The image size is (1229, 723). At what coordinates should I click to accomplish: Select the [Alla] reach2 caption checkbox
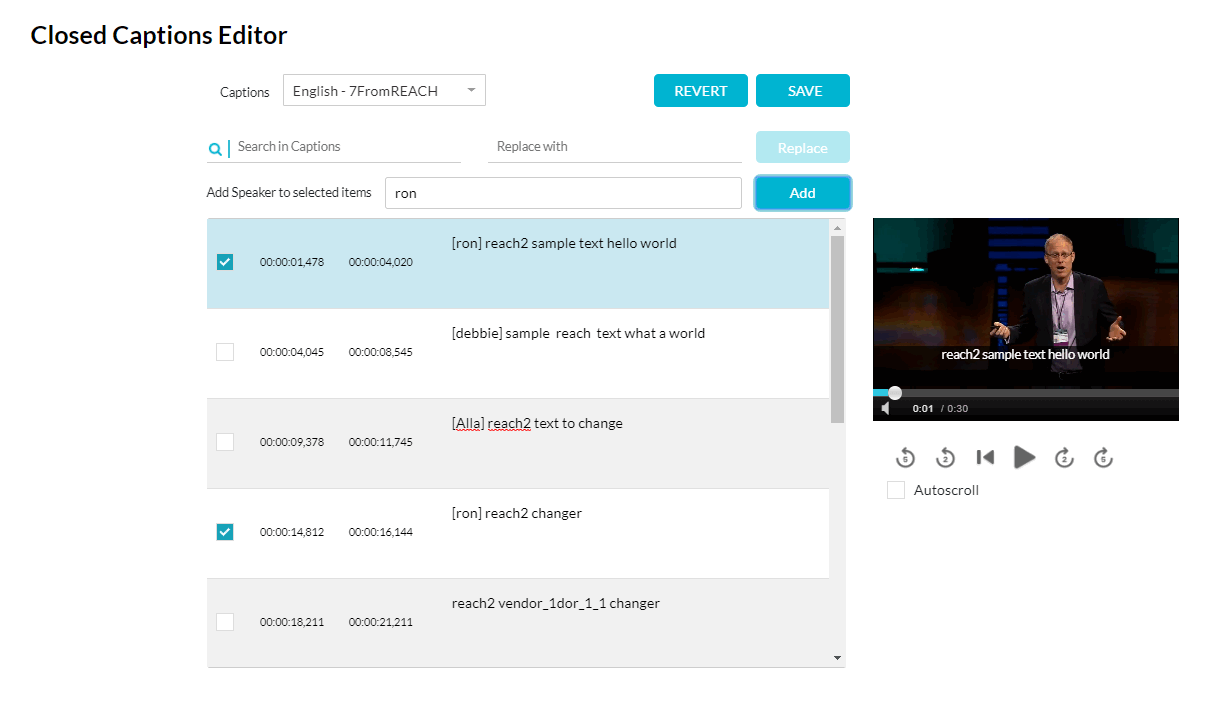[x=225, y=442]
